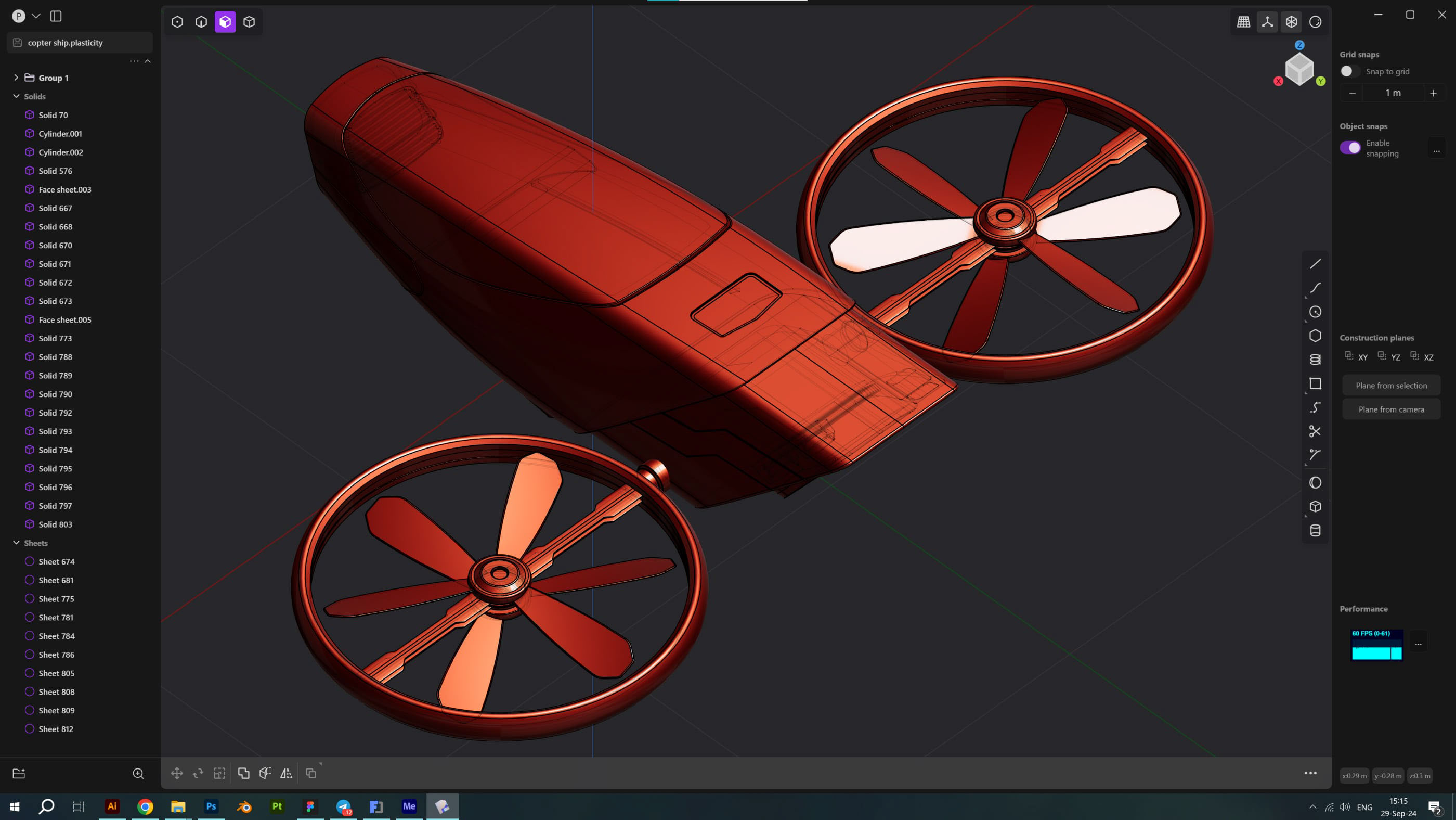Screen dimensions: 1456x820
Task: Enable Snap to grid toggle
Action: (1349, 71)
